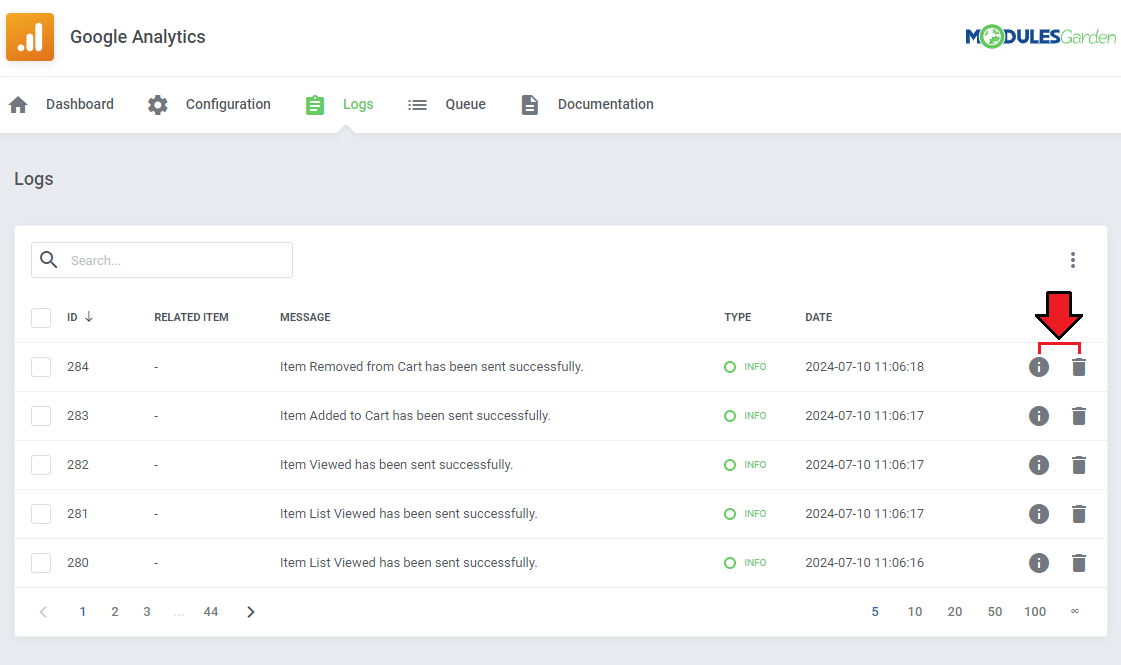Viewport: 1121px width, 665px height.
Task: Click the 'Google Analytics' title text
Action: tap(138, 37)
